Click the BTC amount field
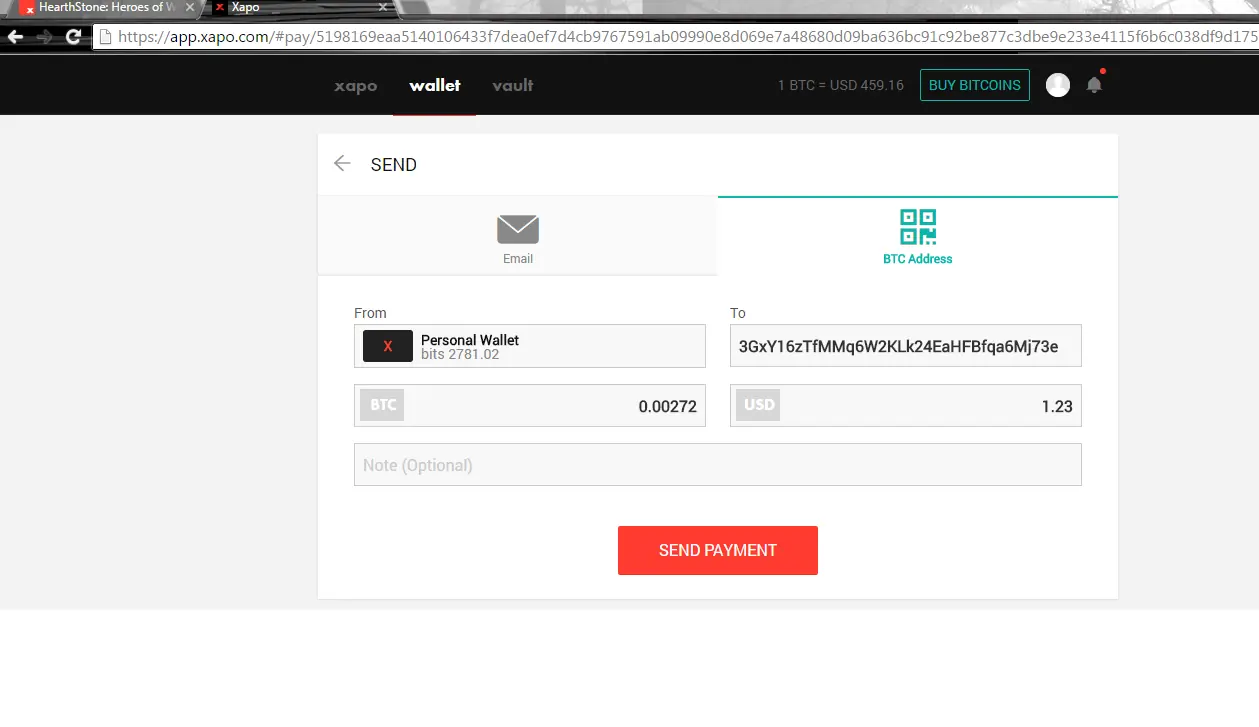Image resolution: width=1259 pixels, height=727 pixels. pyautogui.click(x=530, y=406)
